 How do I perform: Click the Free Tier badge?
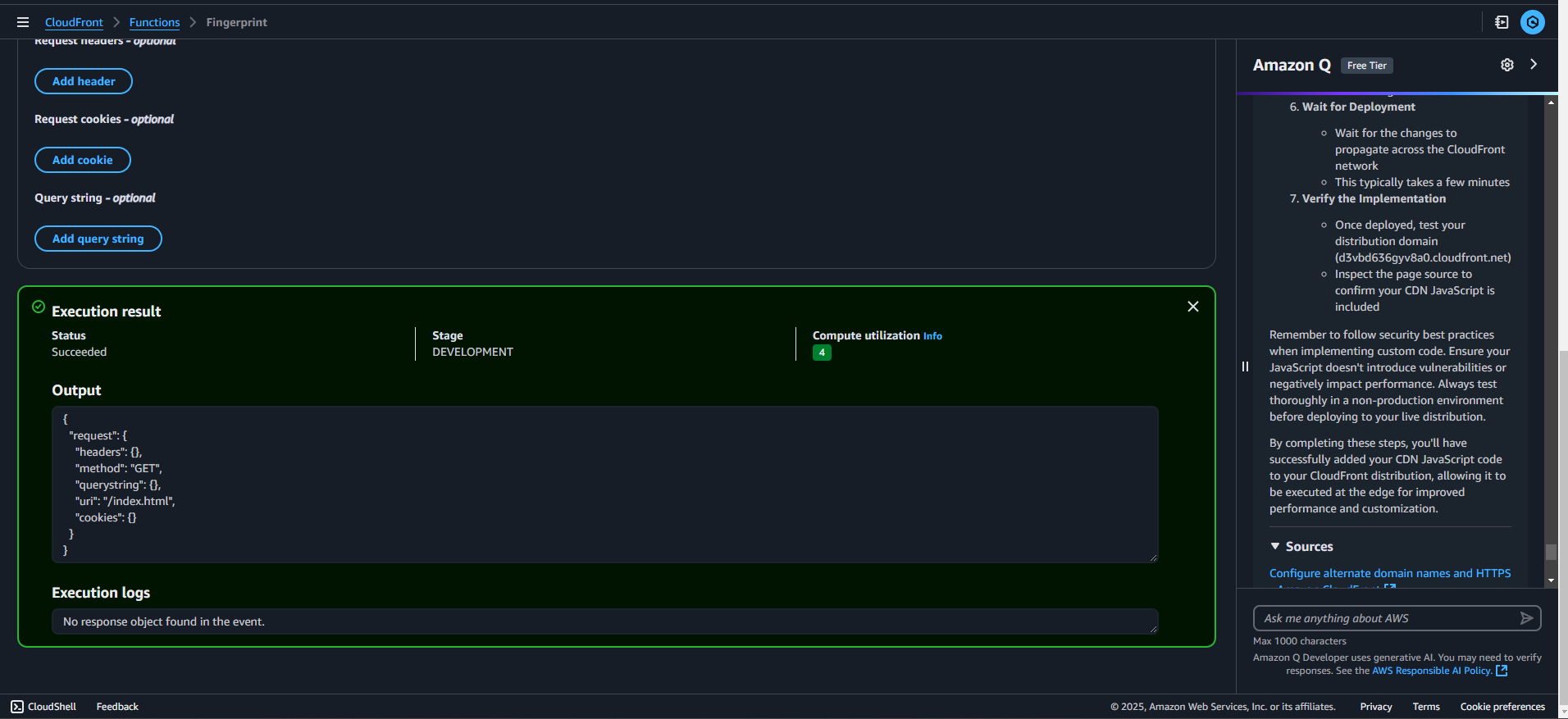1366,66
